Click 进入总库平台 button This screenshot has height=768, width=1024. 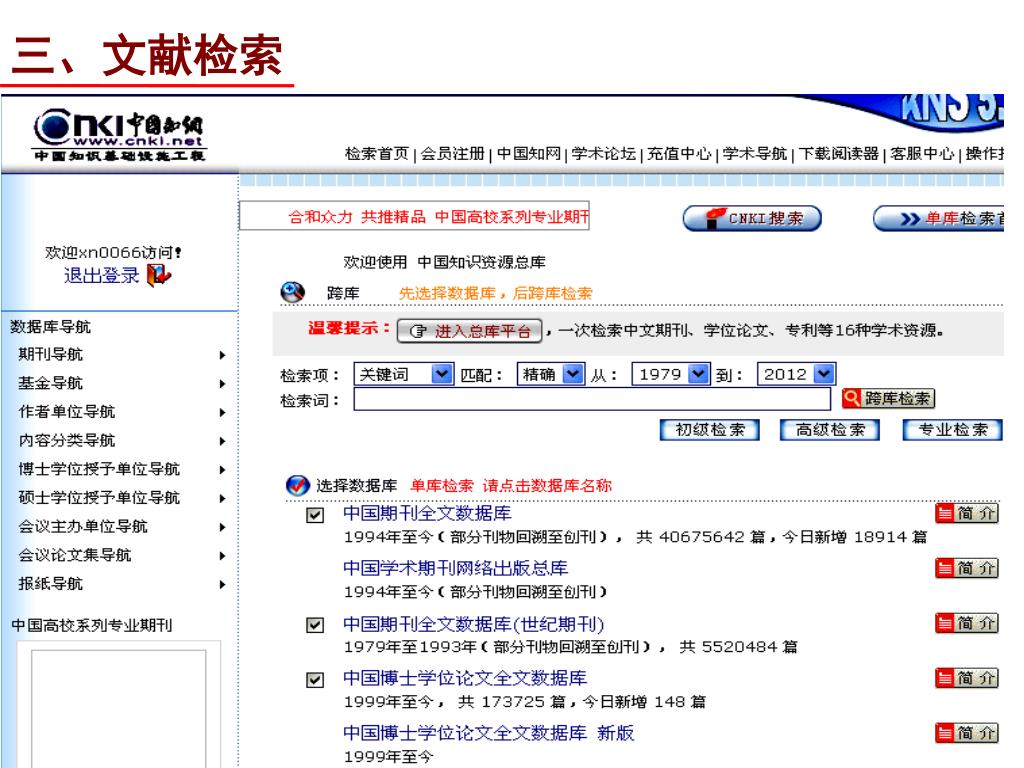point(470,331)
